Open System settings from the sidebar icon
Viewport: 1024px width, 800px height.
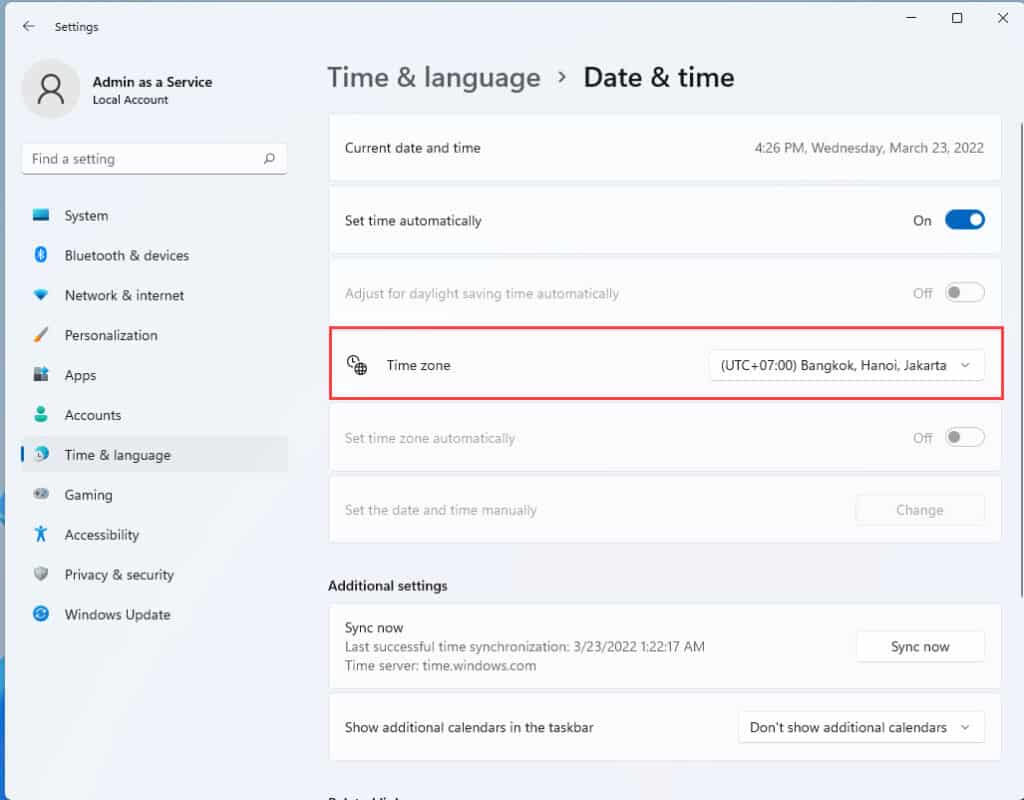tap(41, 215)
